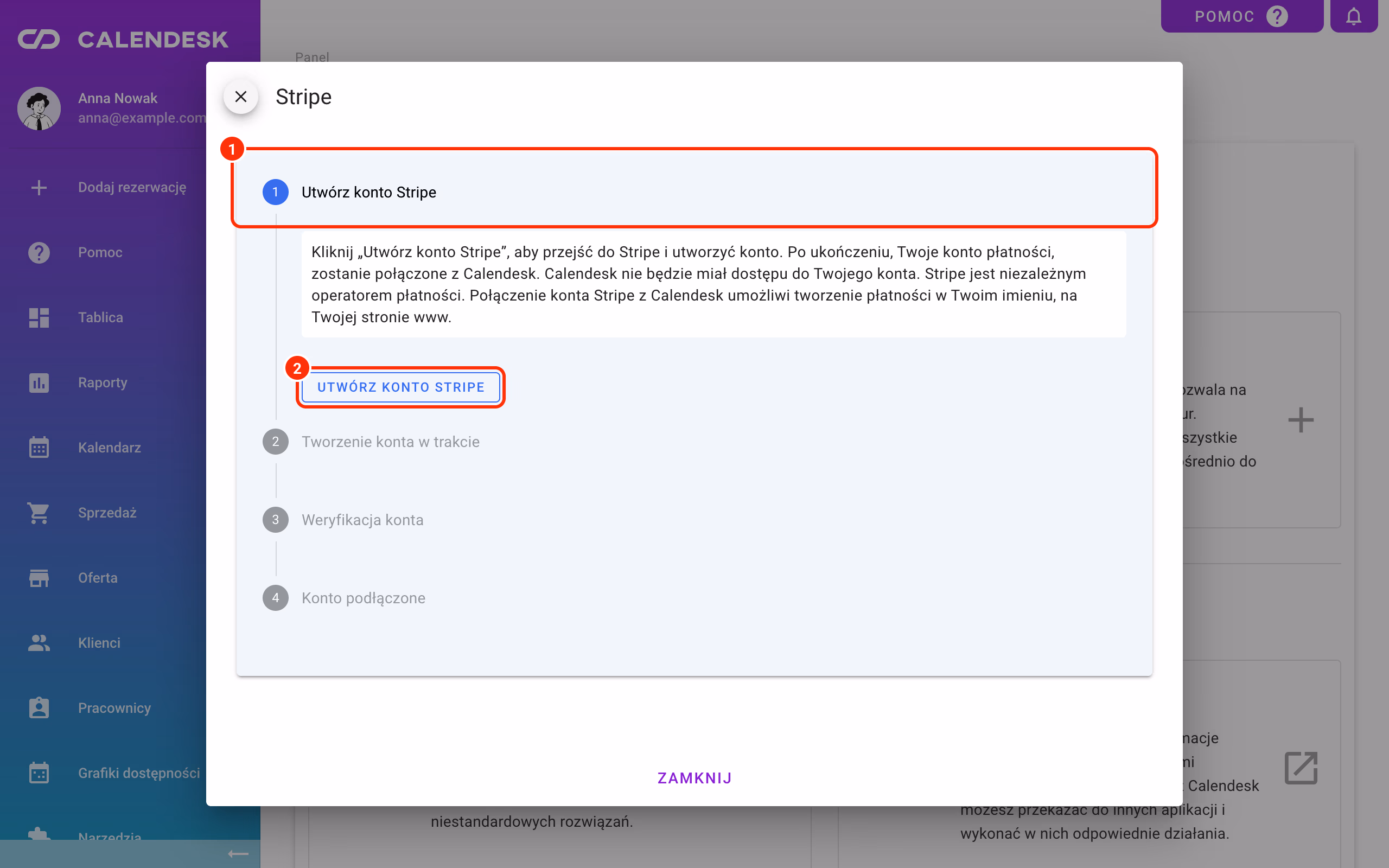Click the ZAMKNIJ button

pos(694,778)
